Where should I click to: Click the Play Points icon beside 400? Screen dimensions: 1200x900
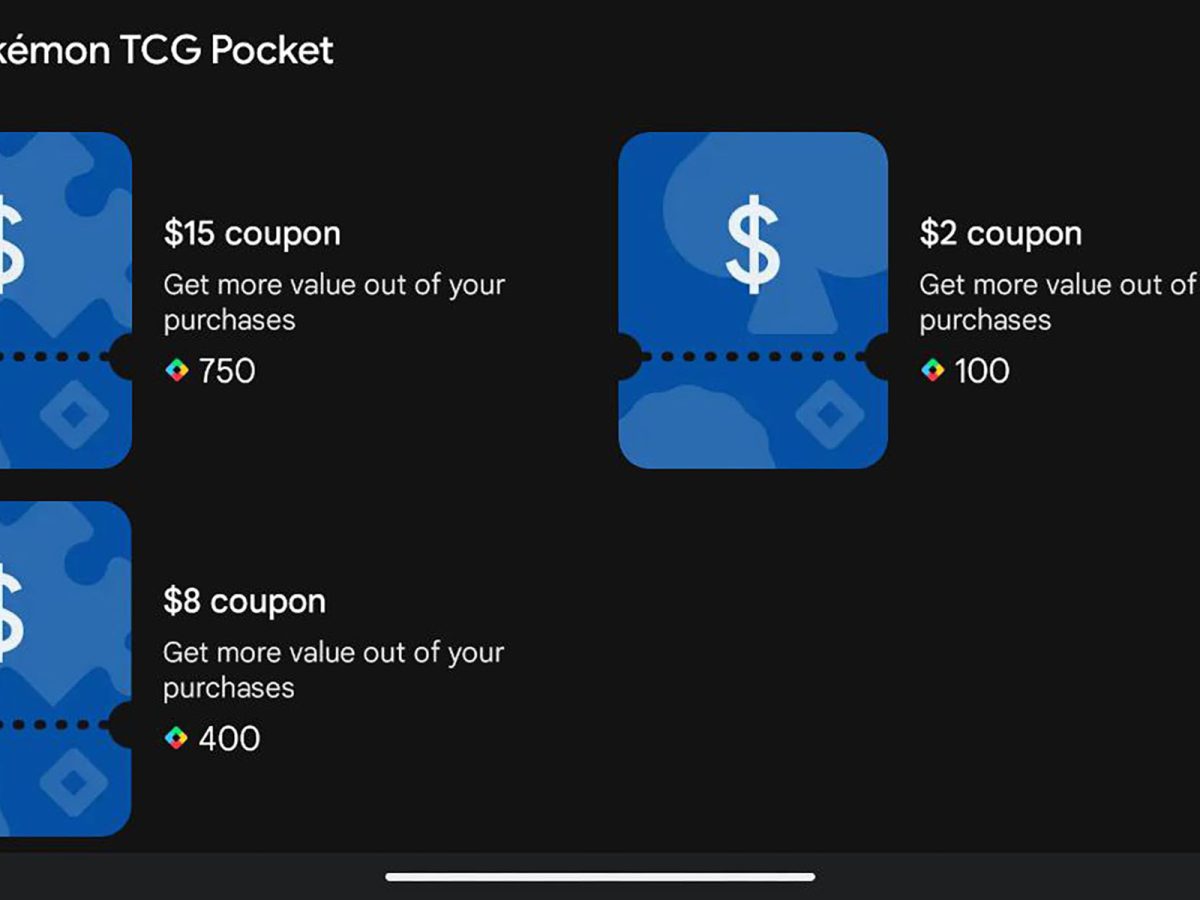(x=176, y=739)
